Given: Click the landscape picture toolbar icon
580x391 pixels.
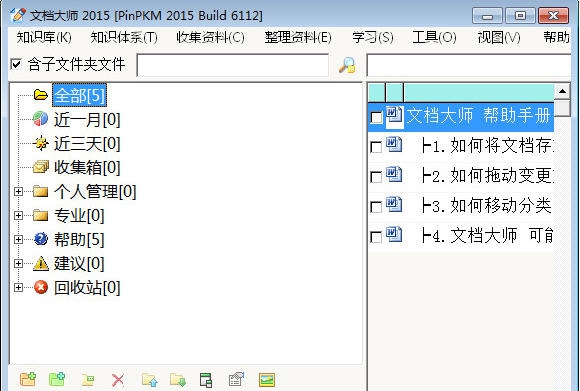Looking at the screenshot, I should pyautogui.click(x=267, y=380).
